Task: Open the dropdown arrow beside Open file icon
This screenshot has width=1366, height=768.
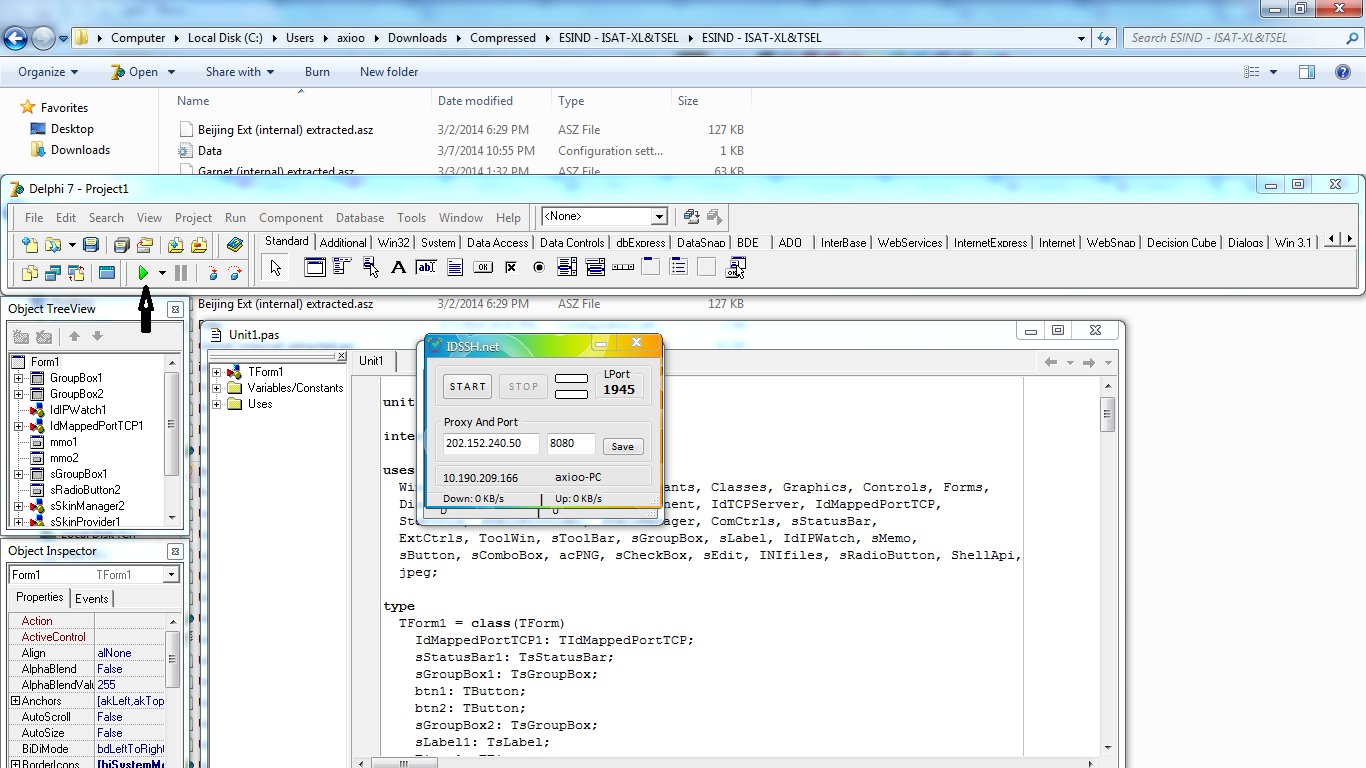Action: tap(72, 244)
